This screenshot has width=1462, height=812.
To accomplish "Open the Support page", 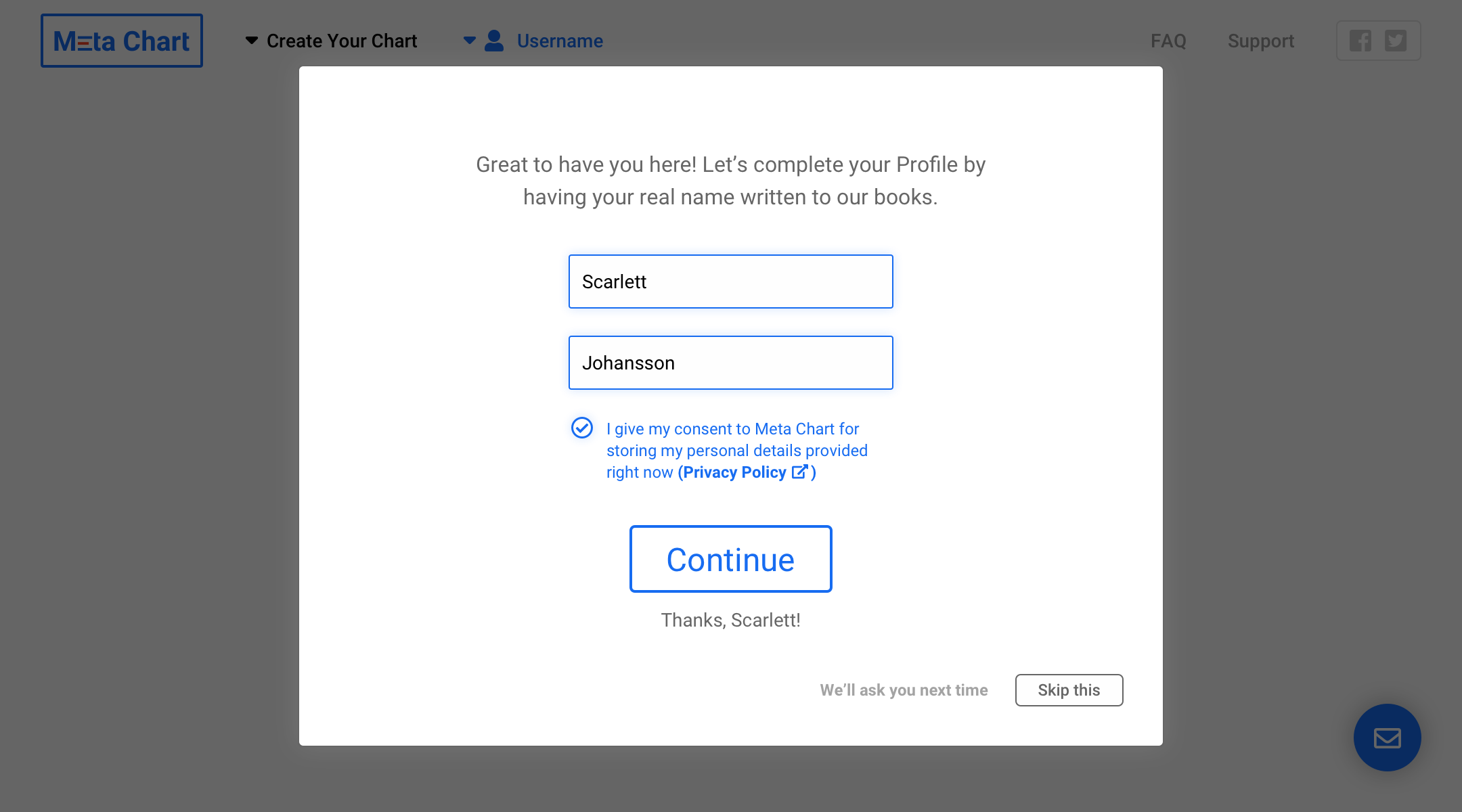I will 1260,41.
